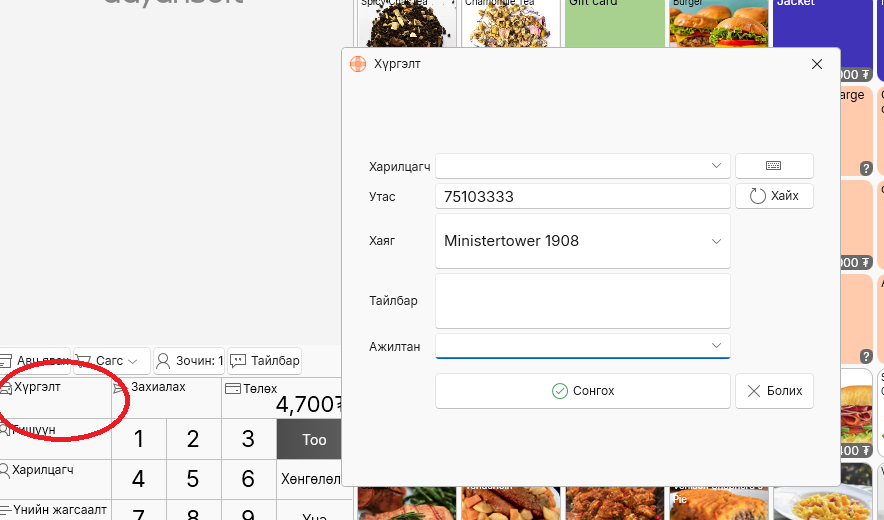Click the credit card icon beside Төлөх
Viewport: 884px width, 520px height.
point(233,389)
